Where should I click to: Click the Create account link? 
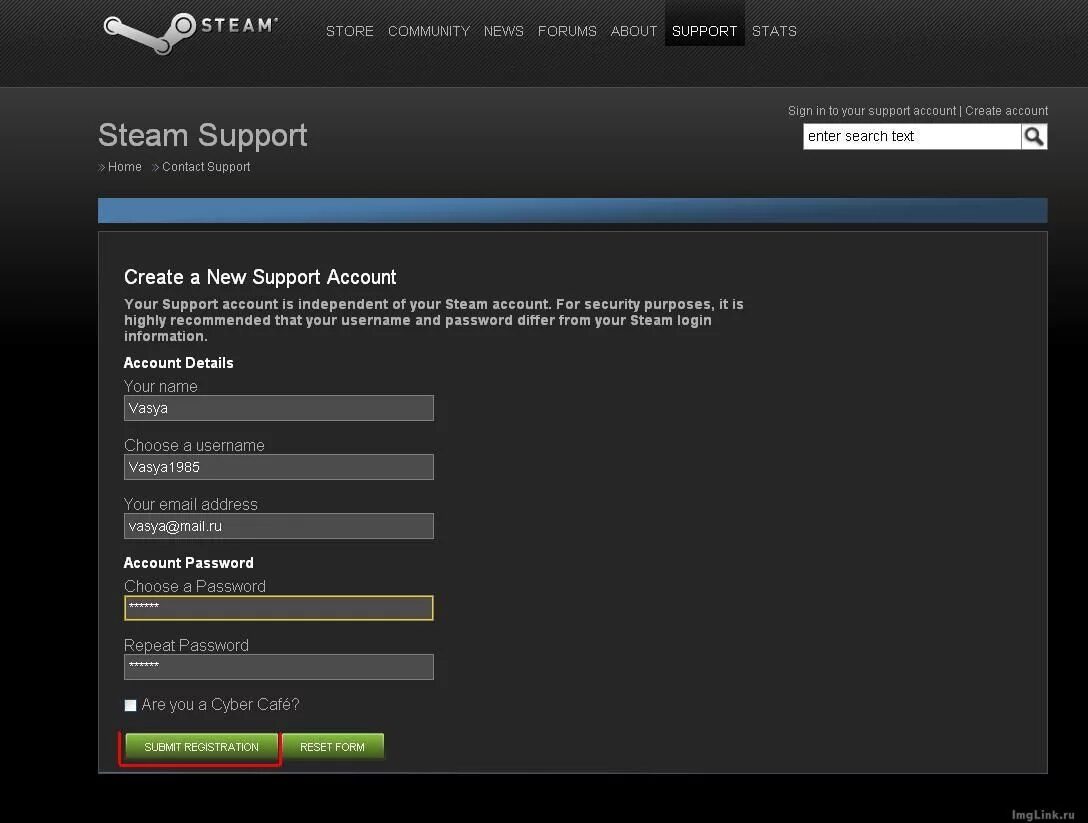pyautogui.click(x=1006, y=111)
